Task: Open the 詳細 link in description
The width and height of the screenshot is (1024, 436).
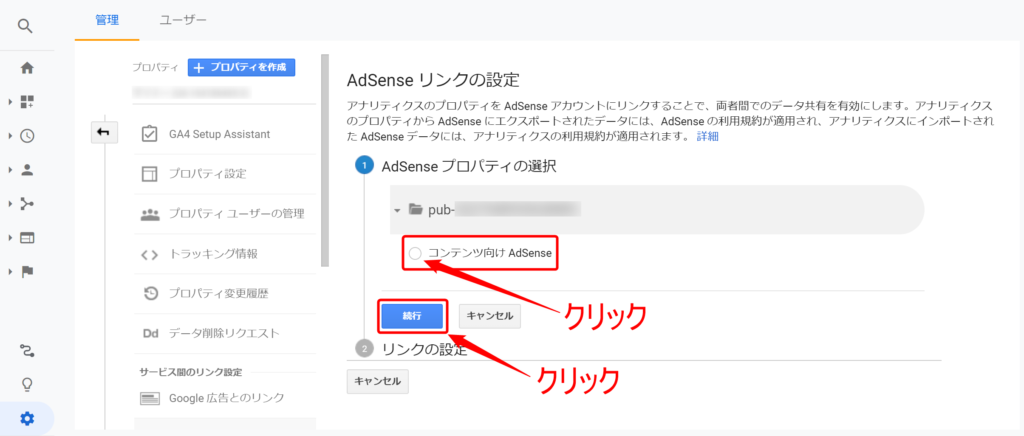Action: (707, 136)
